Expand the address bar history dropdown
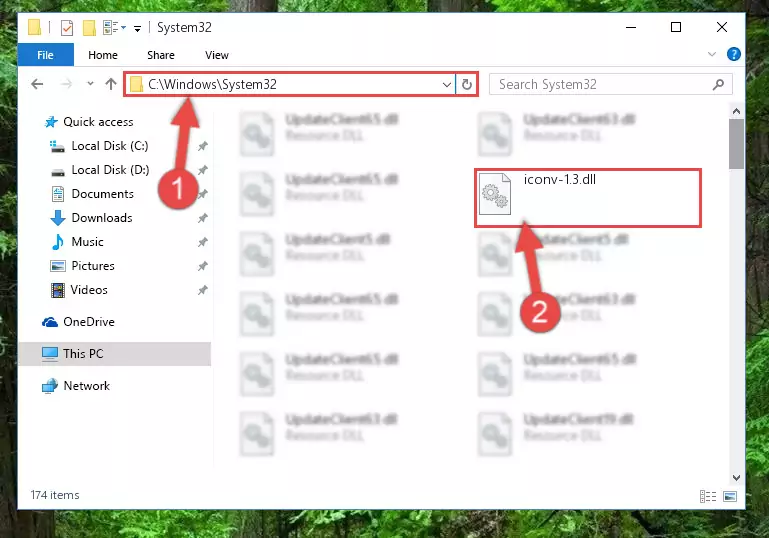 [446, 84]
